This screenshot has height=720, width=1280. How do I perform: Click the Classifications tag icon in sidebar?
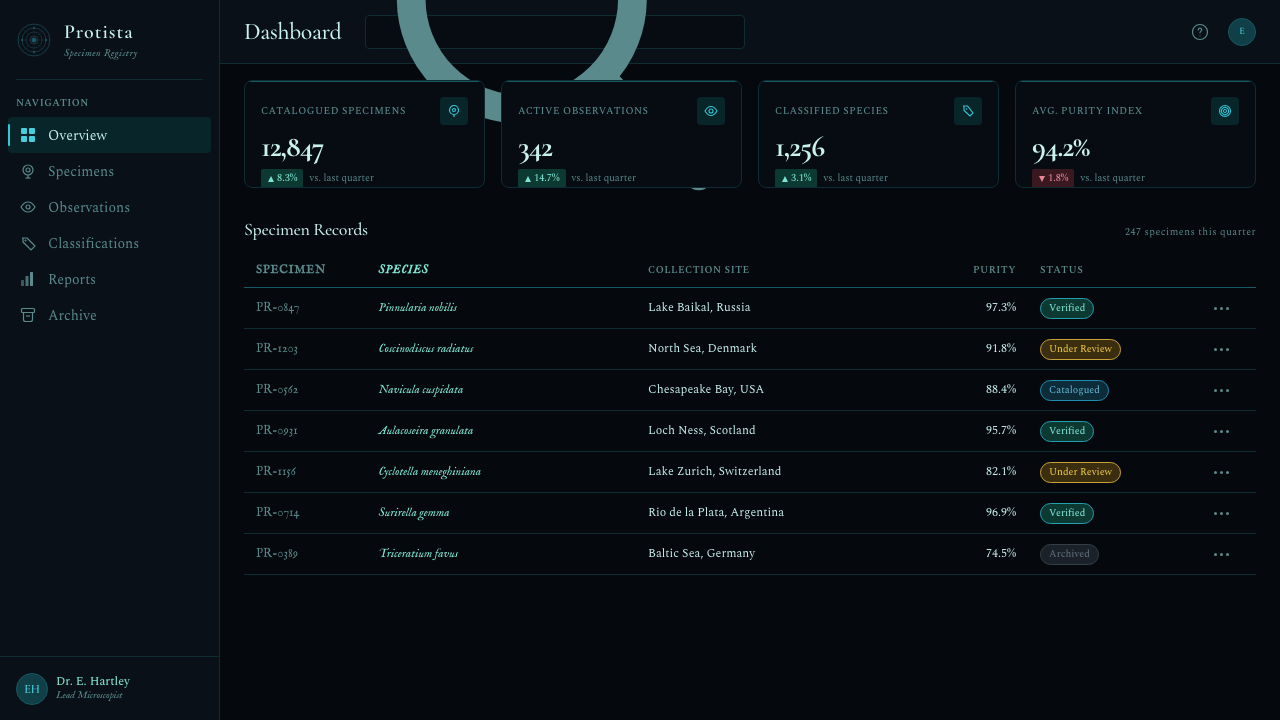(x=28, y=243)
